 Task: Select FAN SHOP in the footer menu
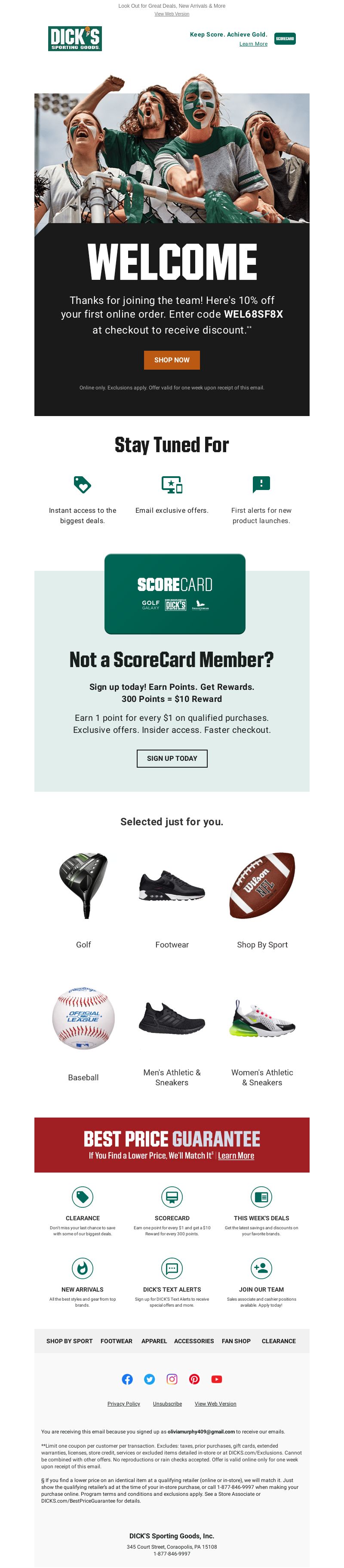tap(236, 1341)
